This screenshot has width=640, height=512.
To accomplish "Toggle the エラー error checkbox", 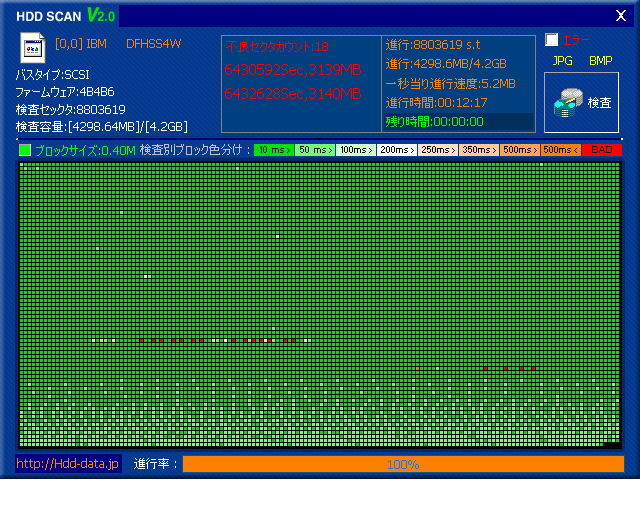I will 552,41.
